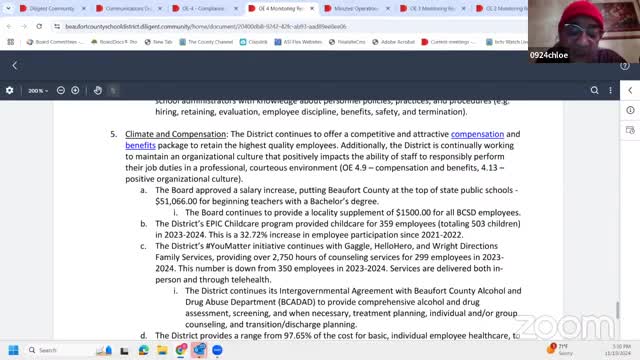640x360 pixels.
Task: Open the FinalsiteCms bookmark
Action: [347, 42]
